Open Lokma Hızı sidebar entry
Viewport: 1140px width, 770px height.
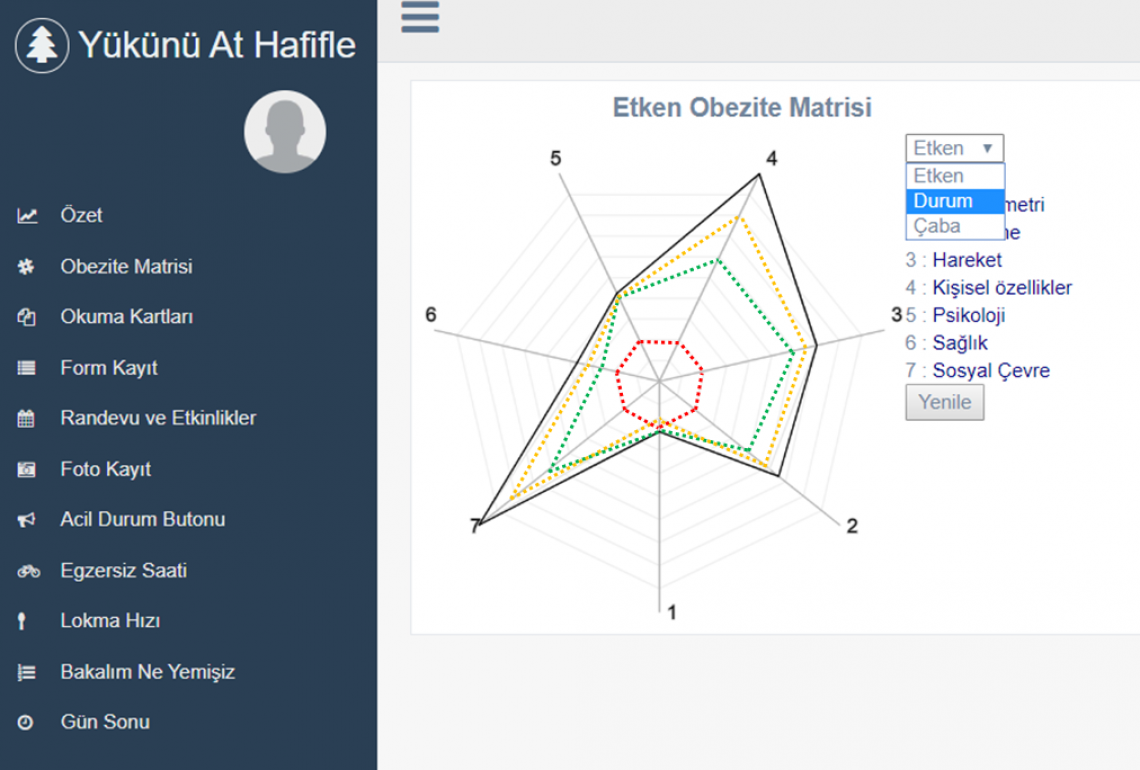110,621
